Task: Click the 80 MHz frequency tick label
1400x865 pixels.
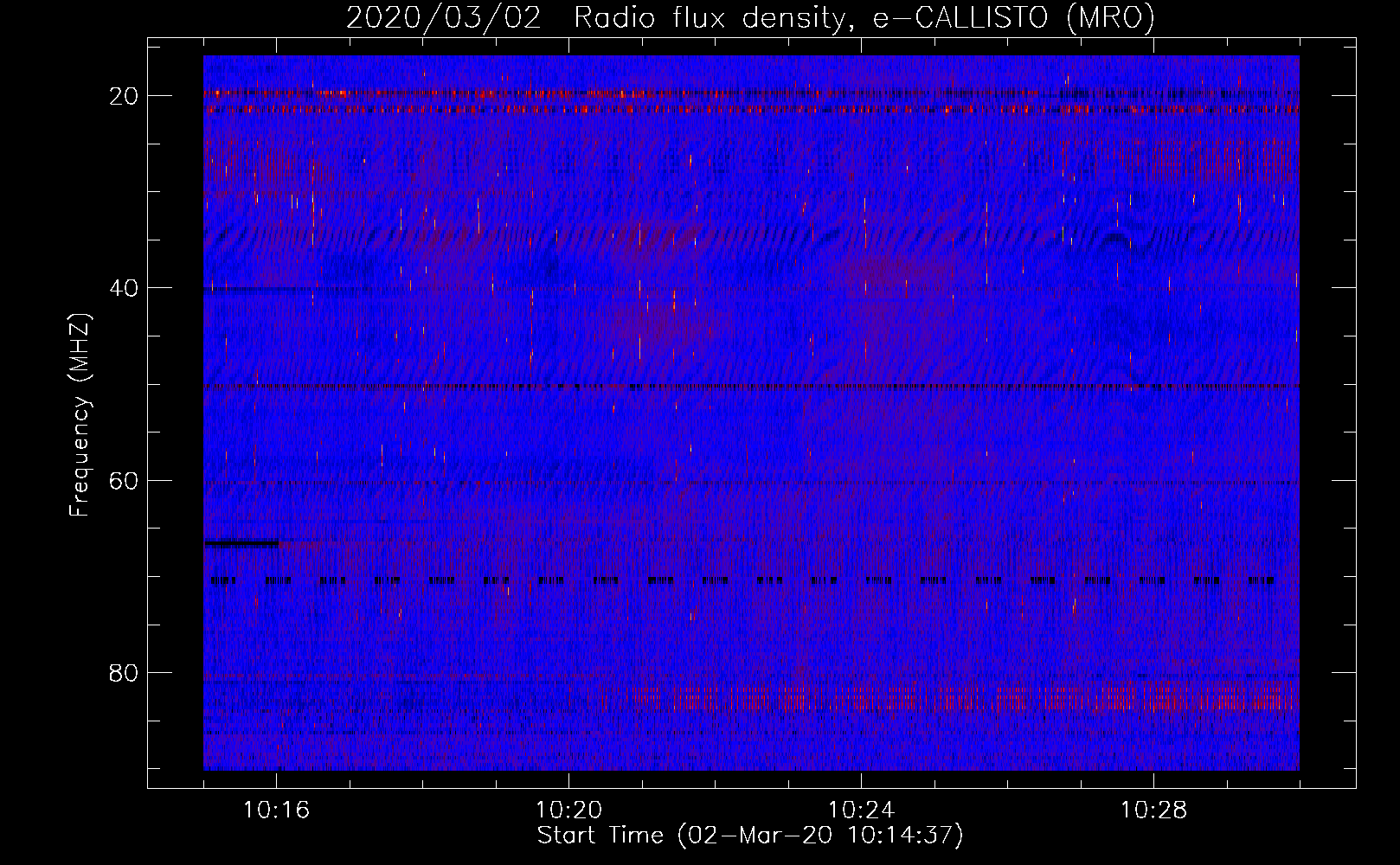Action: coord(124,673)
